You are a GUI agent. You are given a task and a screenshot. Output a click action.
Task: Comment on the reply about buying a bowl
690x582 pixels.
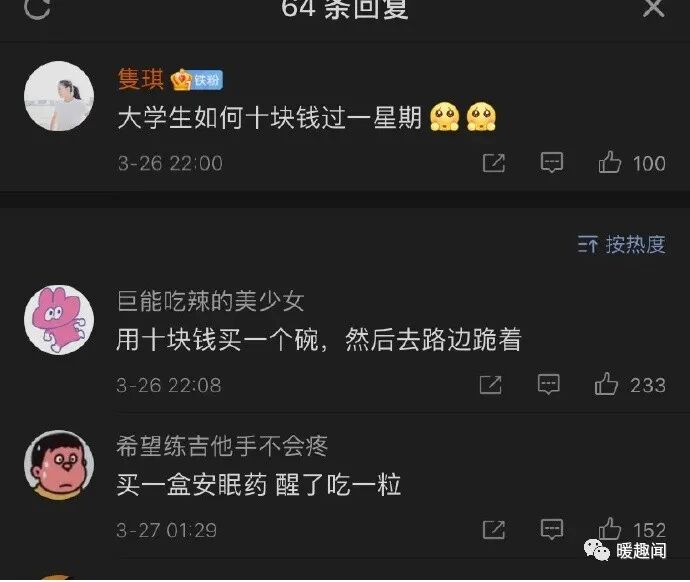point(549,384)
